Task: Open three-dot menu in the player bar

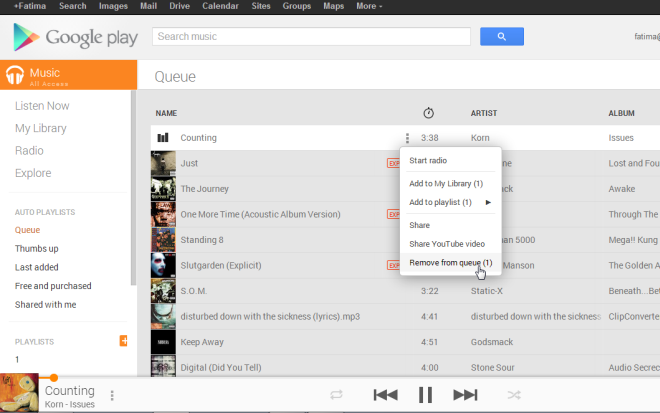Action: click(x=112, y=395)
